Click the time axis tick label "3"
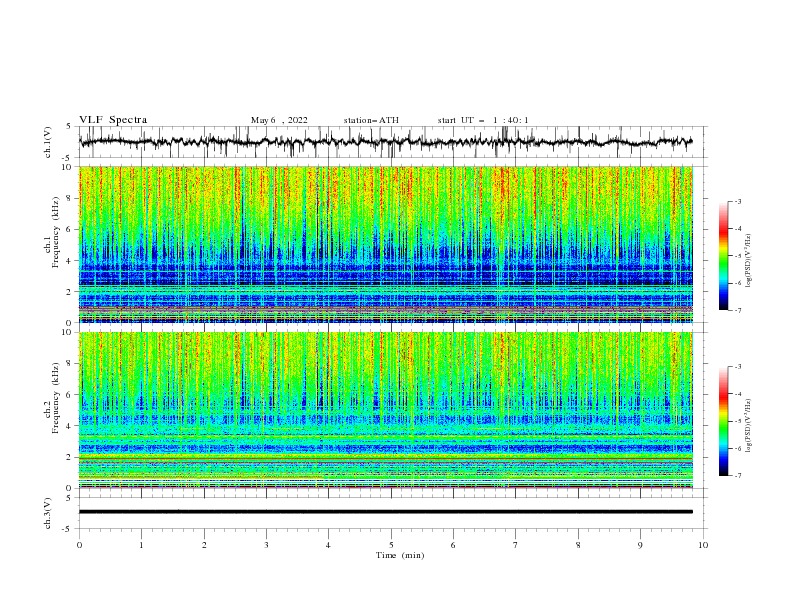Viewport: 792px width, 612px height. tap(266, 545)
